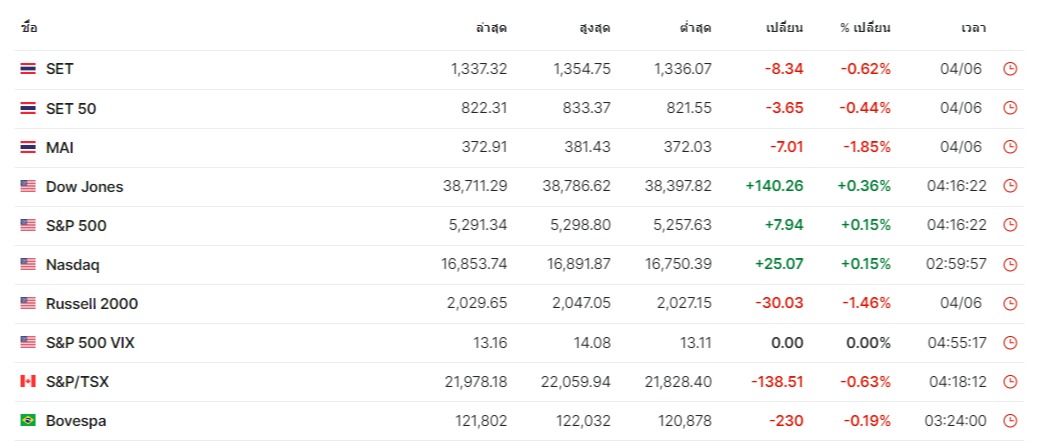Image resolution: width=1044 pixels, height=443 pixels.
Task: Click the Brazil flag beside Bovespa
Action: (28, 421)
